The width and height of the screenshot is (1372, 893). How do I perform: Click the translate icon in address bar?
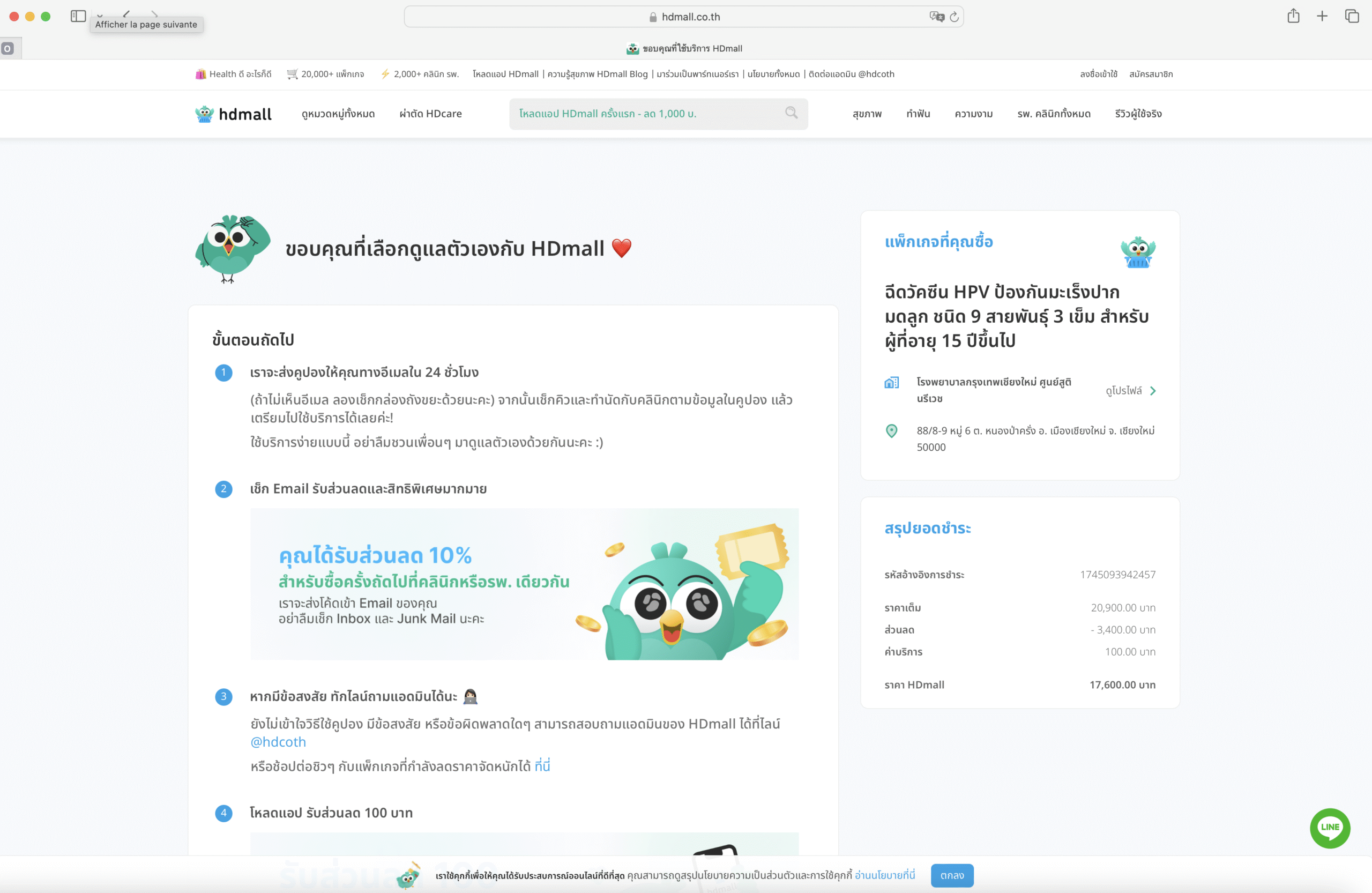coord(936,17)
